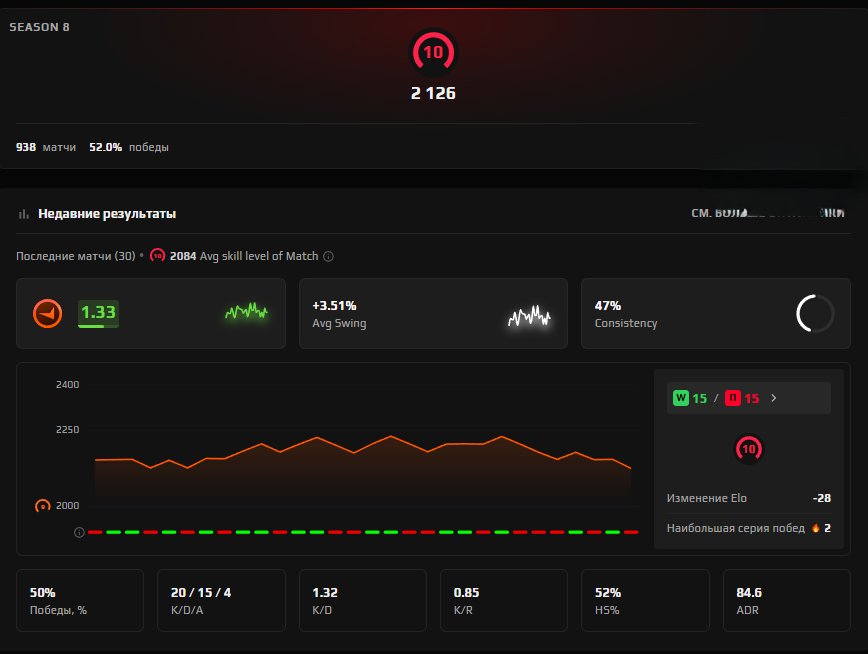Click the 2400 axis label on chart

(68, 384)
